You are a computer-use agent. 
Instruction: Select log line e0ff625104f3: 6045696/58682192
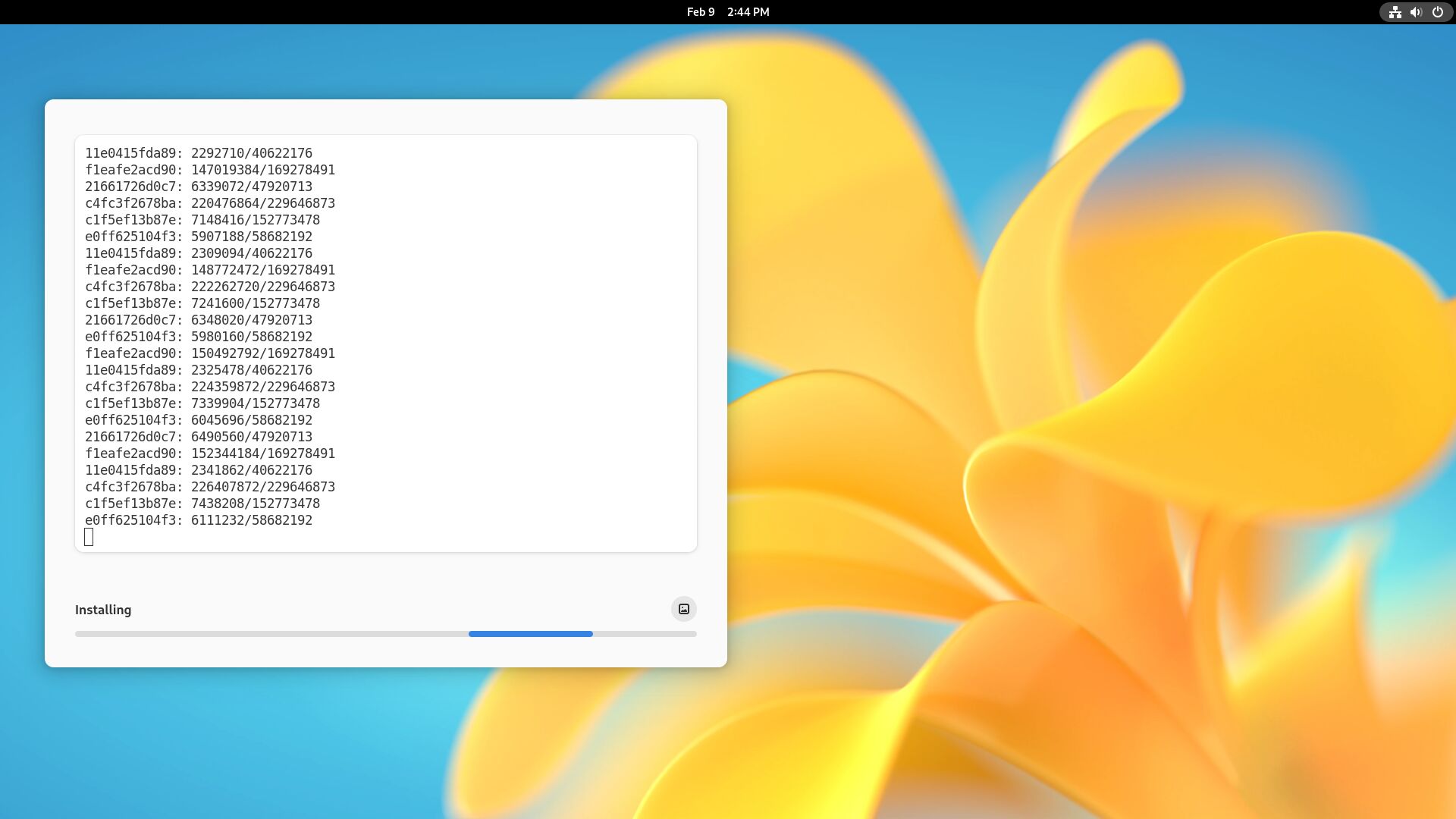pos(199,420)
